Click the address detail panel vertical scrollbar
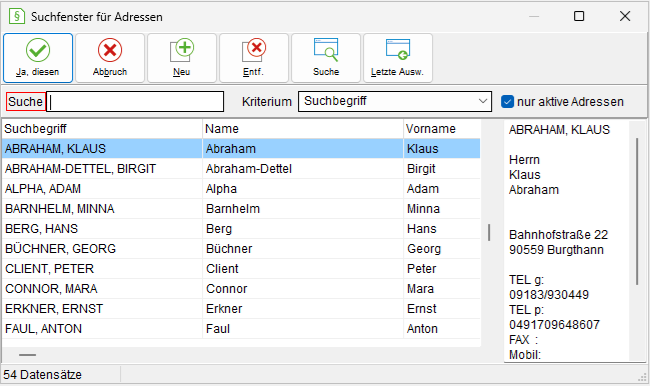The height and width of the screenshot is (386, 650). click(x=637, y=211)
